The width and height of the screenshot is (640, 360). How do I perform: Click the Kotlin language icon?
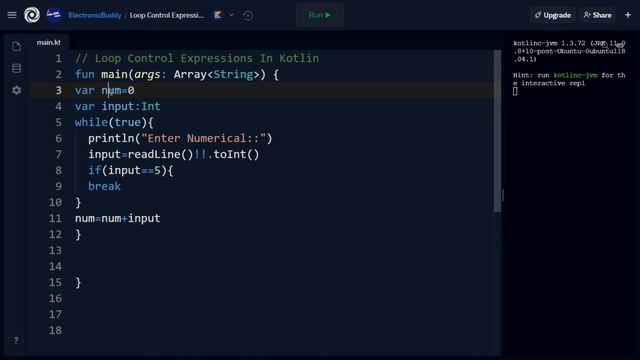click(218, 15)
